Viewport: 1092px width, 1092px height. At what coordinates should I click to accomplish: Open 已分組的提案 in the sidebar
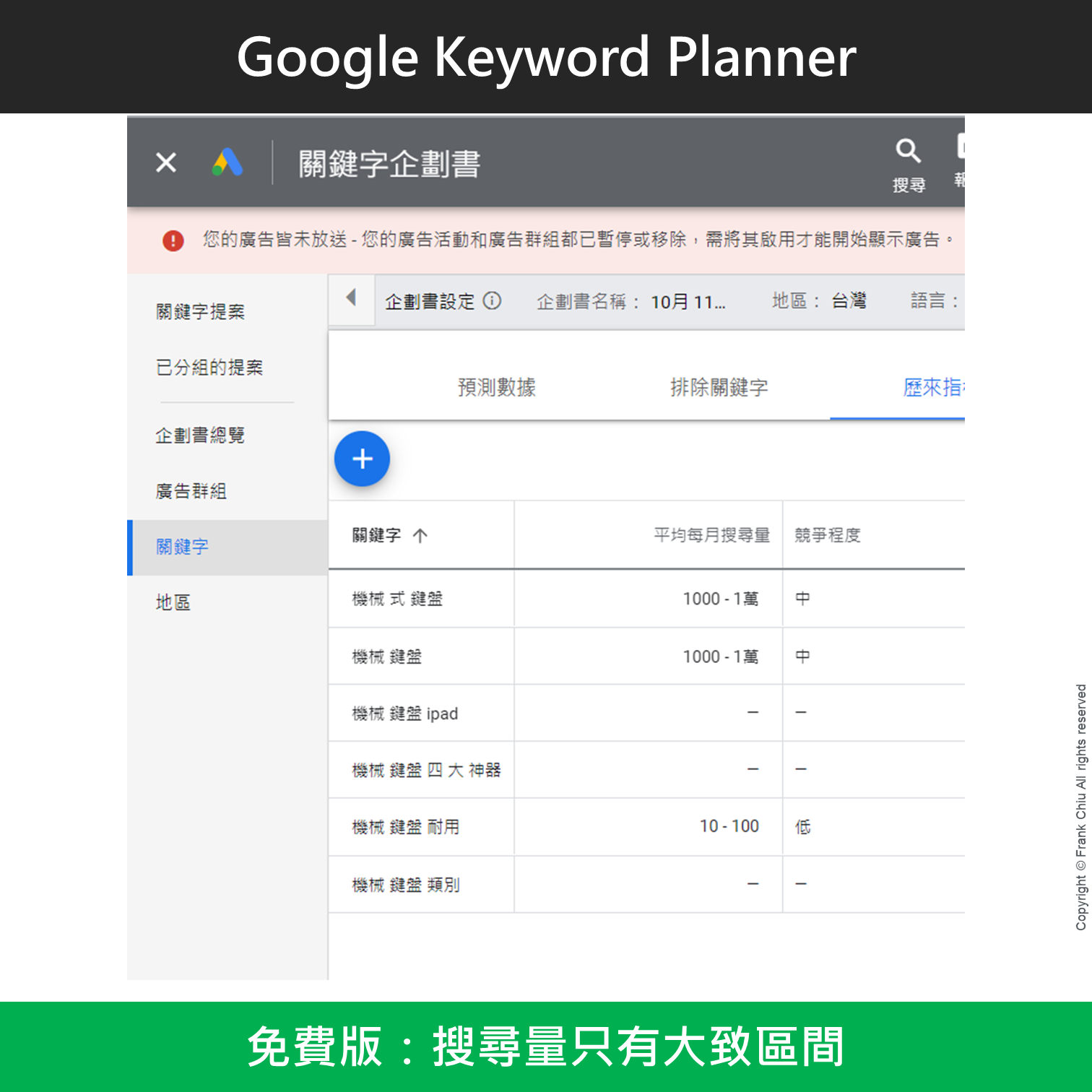[x=209, y=368]
